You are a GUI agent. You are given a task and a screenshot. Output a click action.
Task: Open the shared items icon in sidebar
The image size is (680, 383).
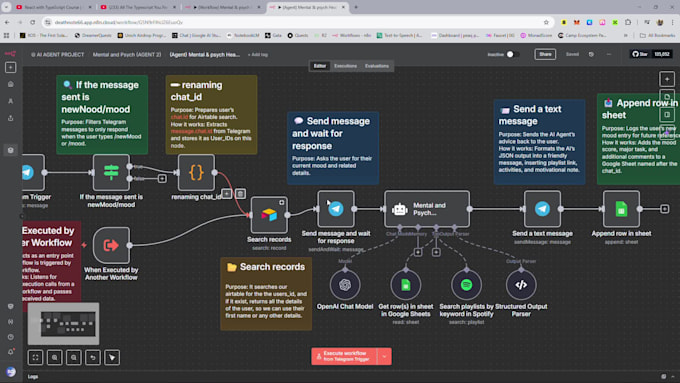(x=11, y=118)
